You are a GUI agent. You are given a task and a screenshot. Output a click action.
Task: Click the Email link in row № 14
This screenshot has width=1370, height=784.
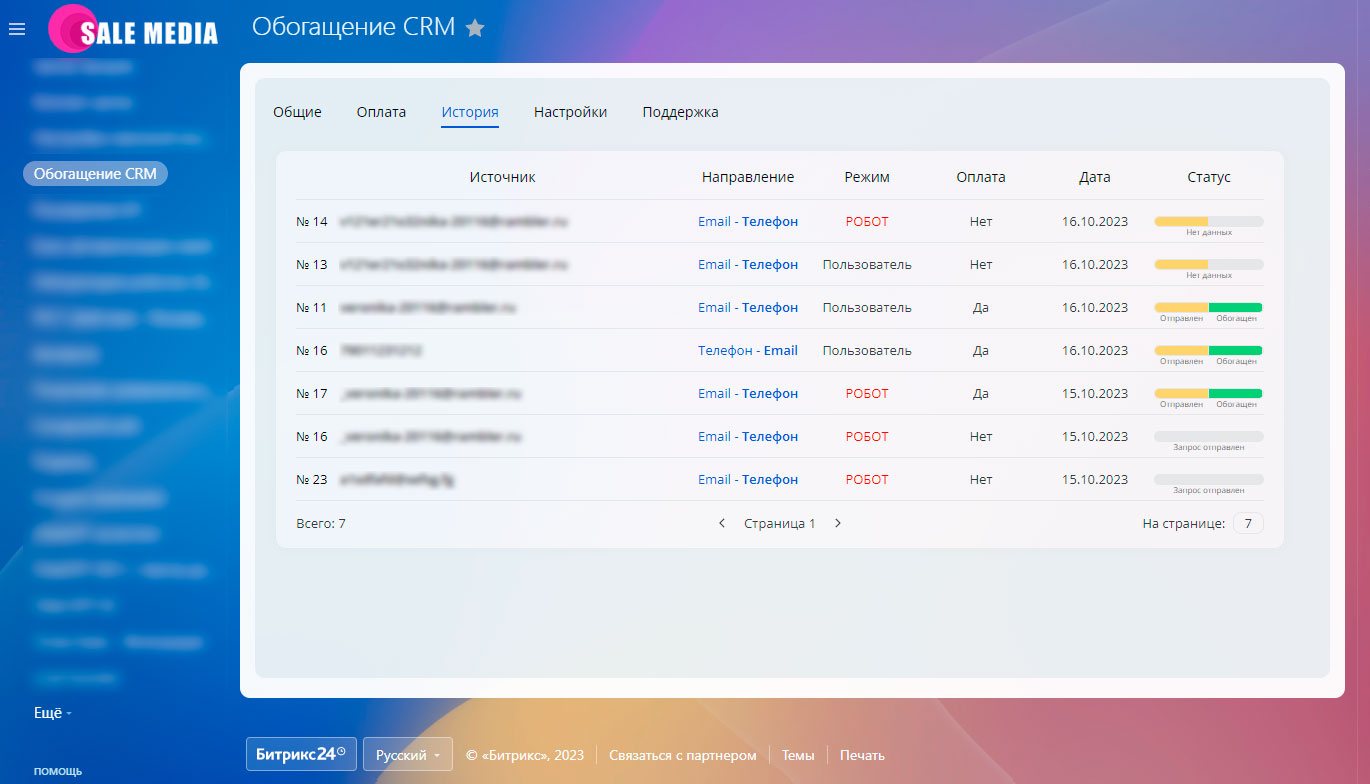coord(714,221)
